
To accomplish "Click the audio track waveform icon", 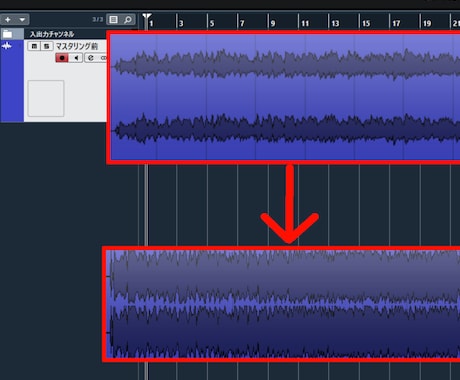I will click(7, 46).
